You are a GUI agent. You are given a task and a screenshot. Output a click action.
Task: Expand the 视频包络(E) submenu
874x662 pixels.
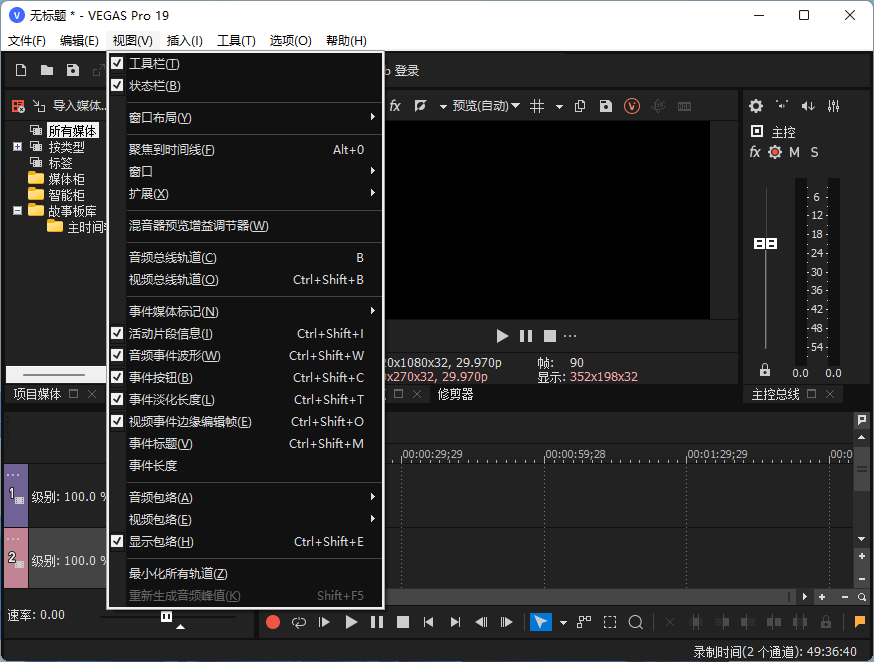246,519
